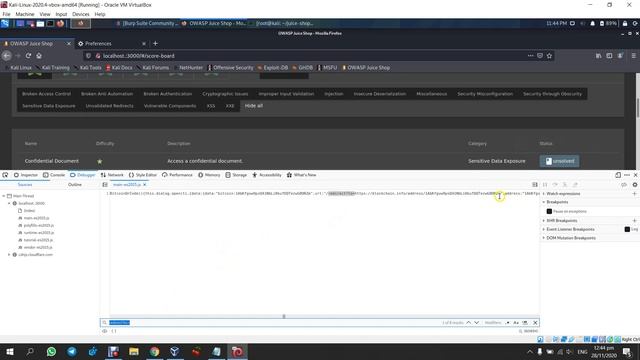Click the debugger pause button
Screen dimensions: 640x360
point(545,184)
